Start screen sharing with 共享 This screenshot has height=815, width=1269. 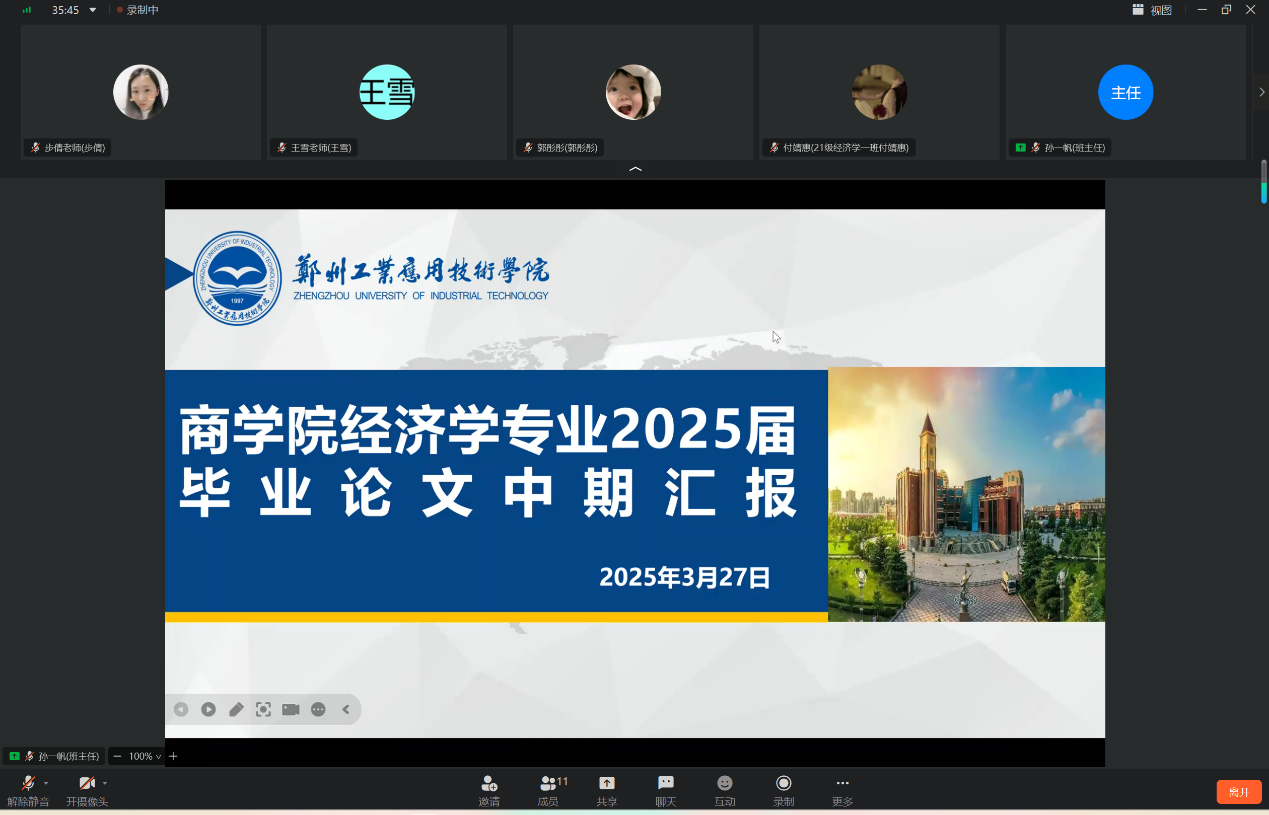pyautogui.click(x=607, y=790)
